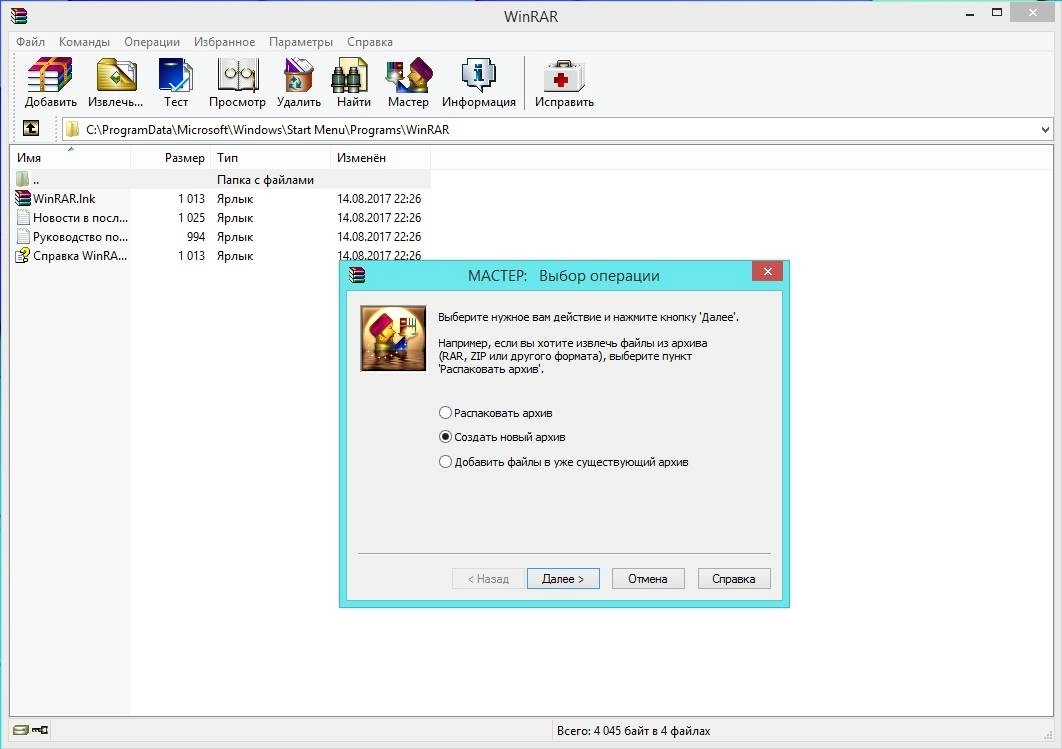Click Ярлык type cell of Руководство row

pos(235,236)
